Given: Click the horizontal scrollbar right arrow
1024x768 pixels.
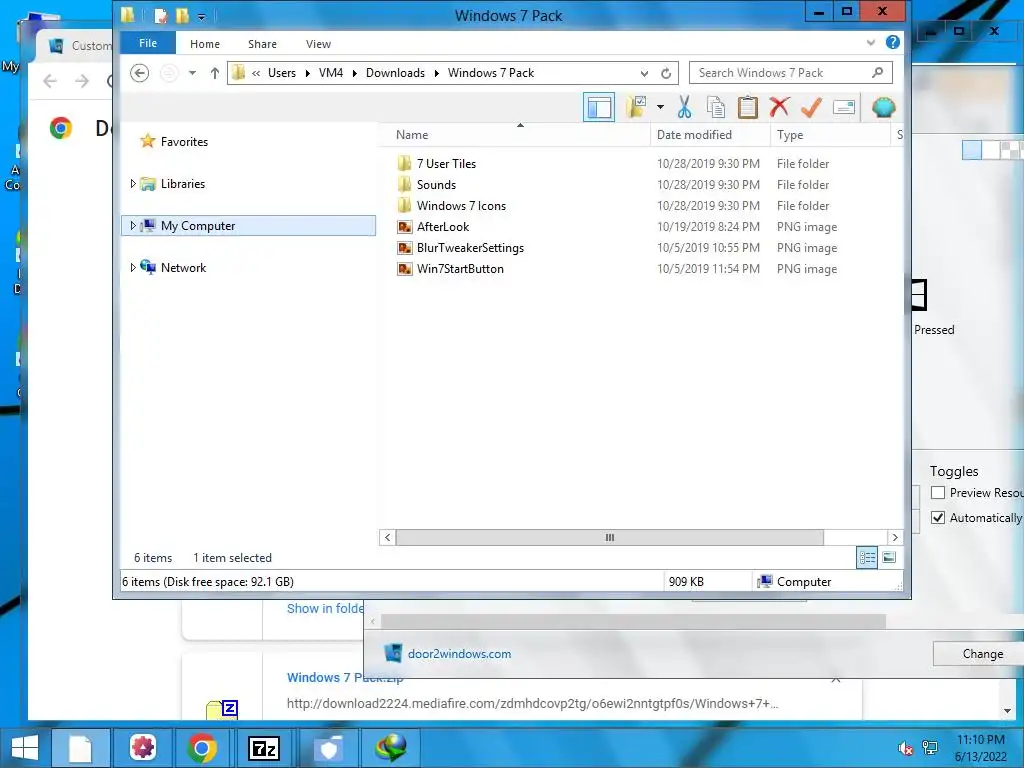Looking at the screenshot, I should (895, 537).
